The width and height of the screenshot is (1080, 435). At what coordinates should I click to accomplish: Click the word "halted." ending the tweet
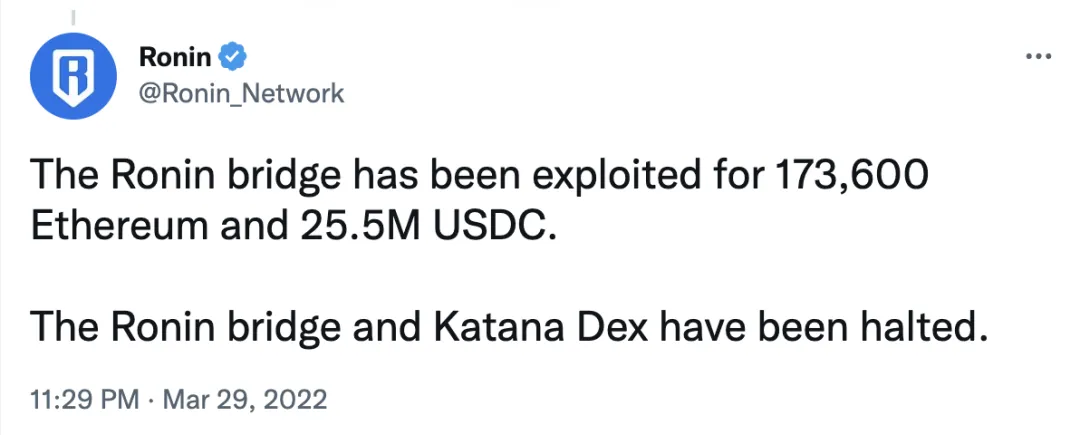(919, 327)
